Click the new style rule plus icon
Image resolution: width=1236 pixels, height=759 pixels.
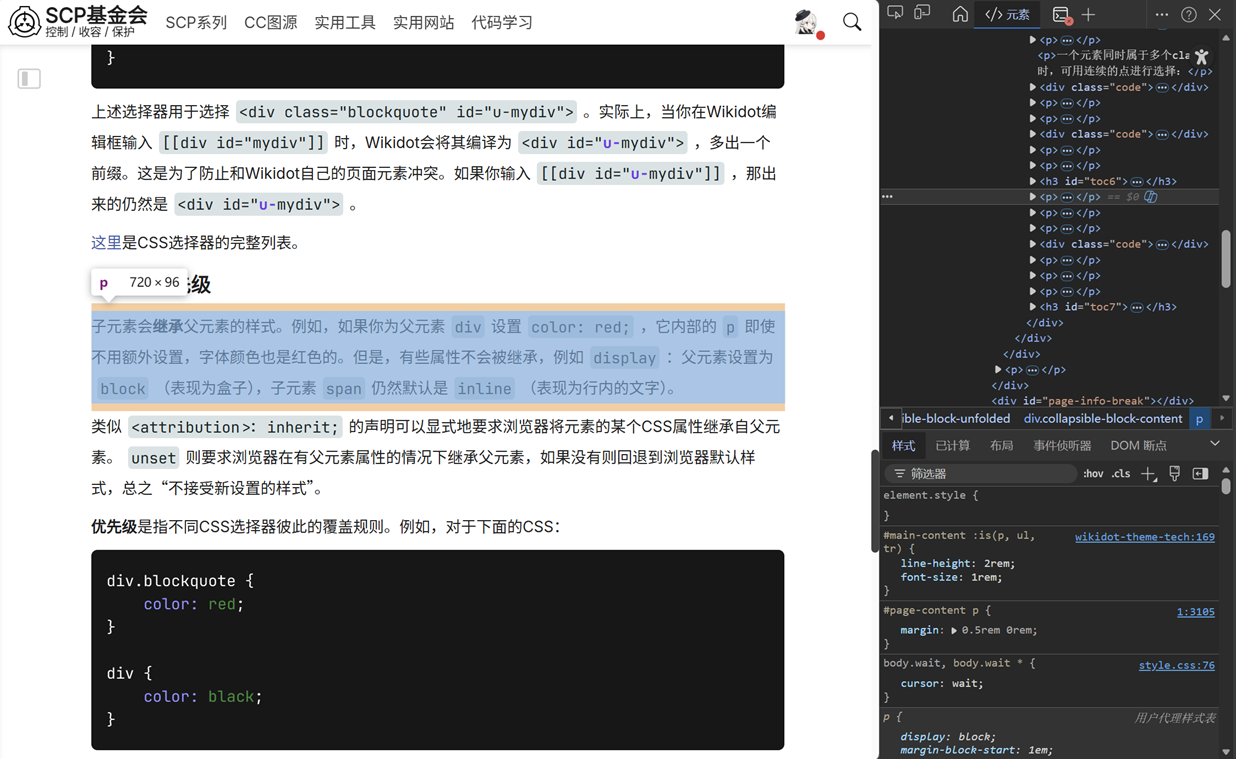pyautogui.click(x=1148, y=474)
